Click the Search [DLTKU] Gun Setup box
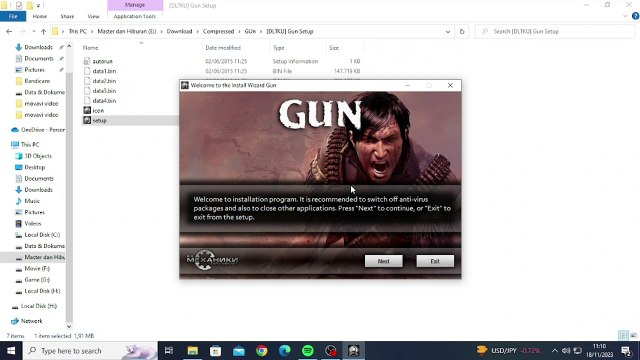640x360 pixels. [555, 31]
